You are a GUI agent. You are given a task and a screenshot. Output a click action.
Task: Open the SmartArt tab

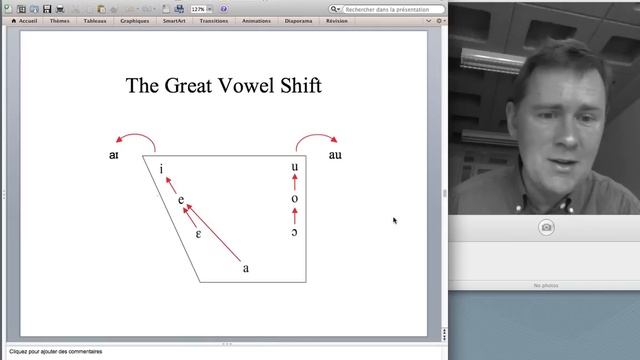(174, 21)
